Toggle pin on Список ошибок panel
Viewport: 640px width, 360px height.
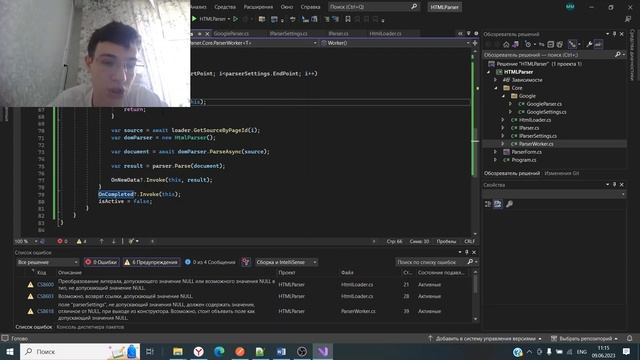(x=467, y=252)
